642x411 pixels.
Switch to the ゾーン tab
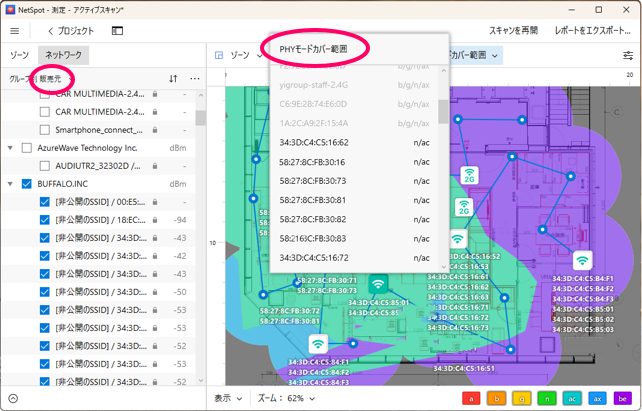tap(19, 56)
